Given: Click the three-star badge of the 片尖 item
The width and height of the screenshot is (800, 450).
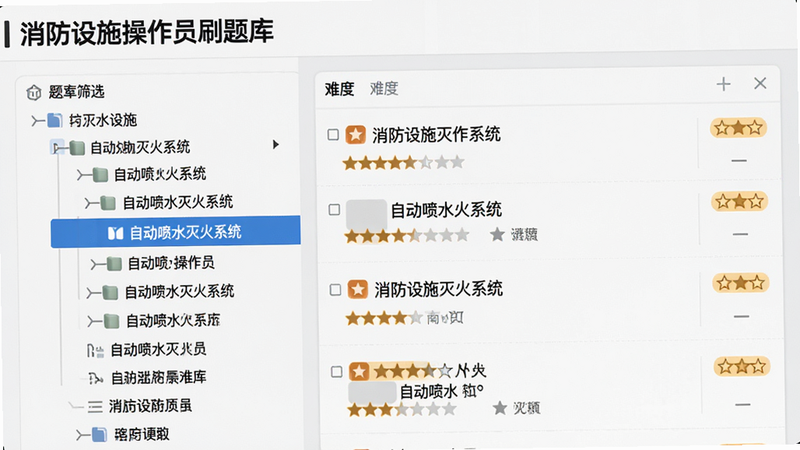Looking at the screenshot, I should 742,366.
